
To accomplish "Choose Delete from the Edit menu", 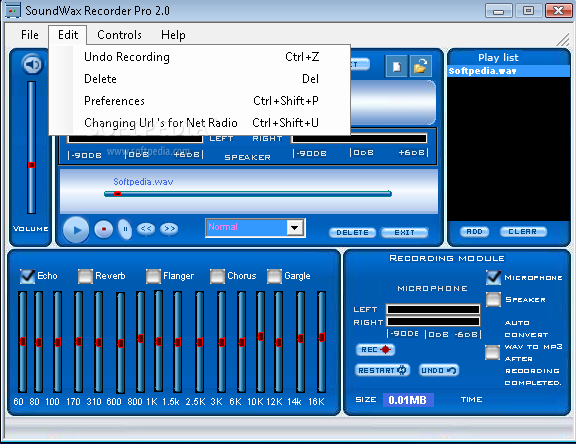I will pos(200,79).
